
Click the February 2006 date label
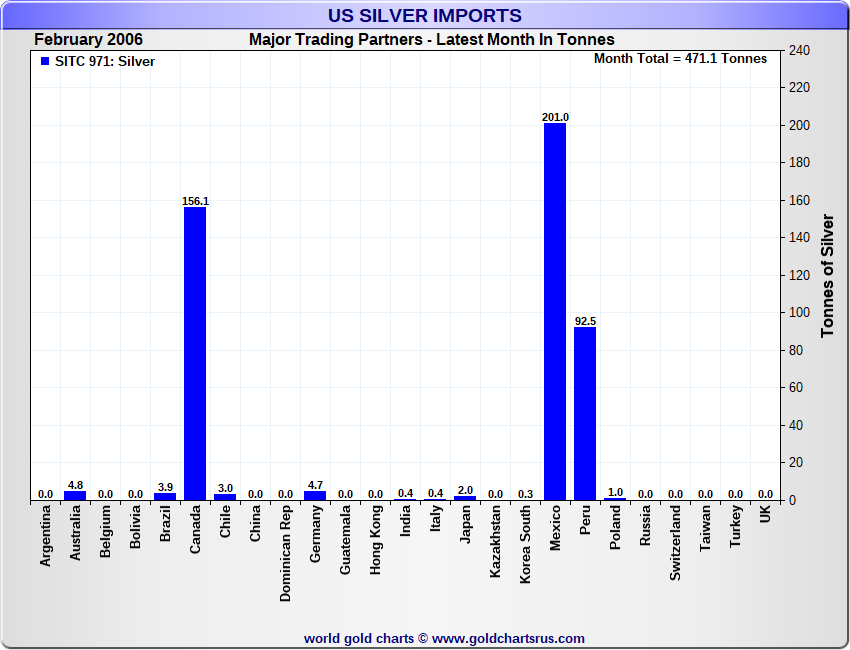tap(88, 40)
